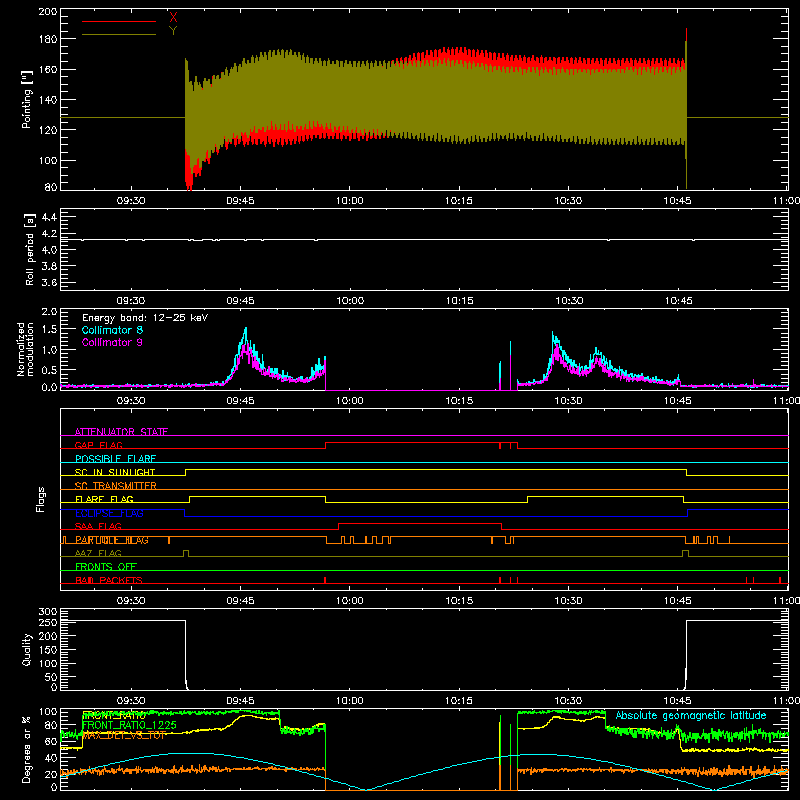Click the SAA_FLAG raised red segment
Image resolution: width=800 pixels, height=800 pixels.
click(420, 523)
